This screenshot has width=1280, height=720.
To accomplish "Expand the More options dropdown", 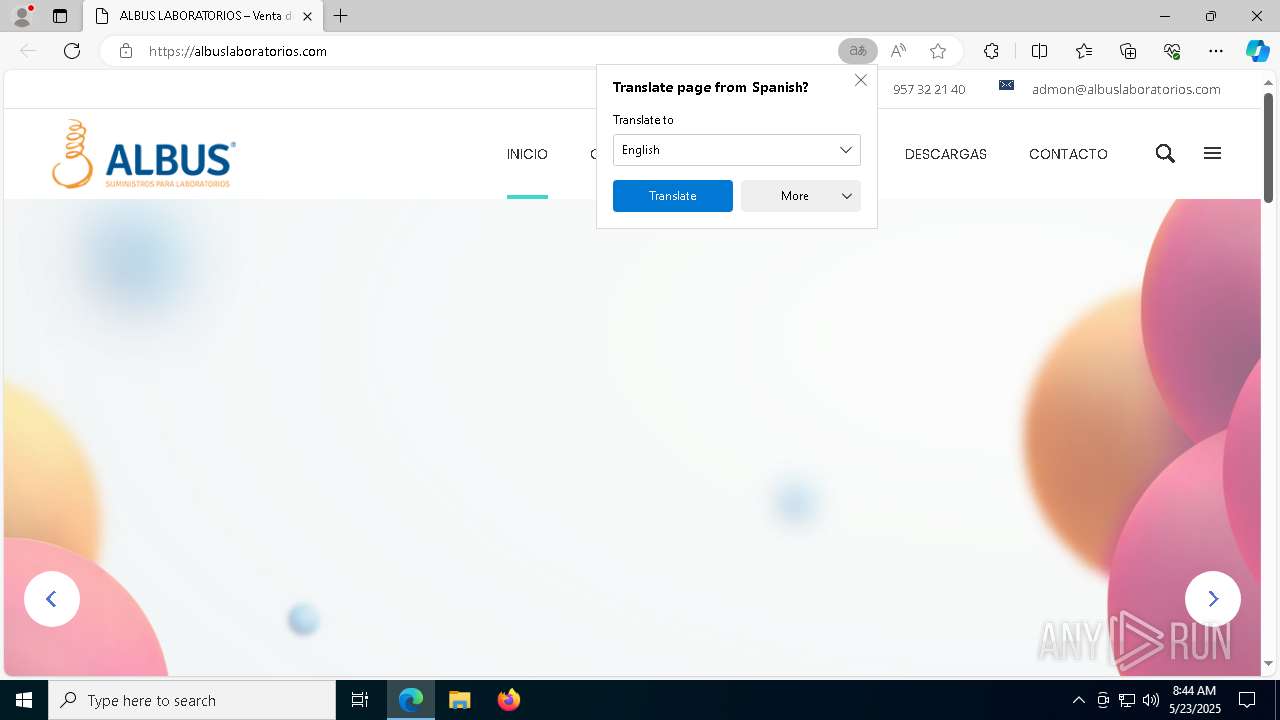I will (801, 196).
